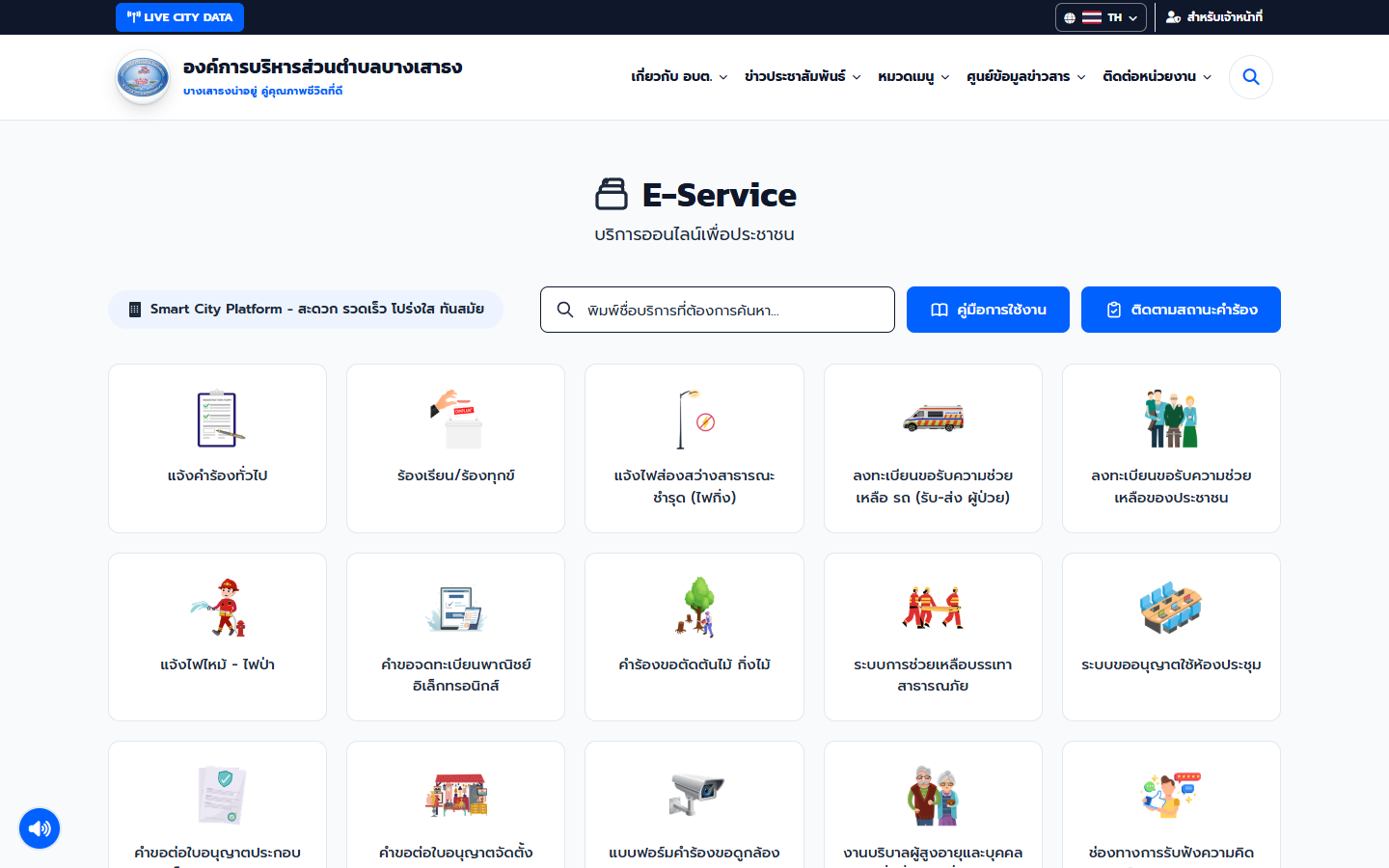The image size is (1389, 868).
Task: Open the ambulance patient transport icon
Action: pos(933,419)
